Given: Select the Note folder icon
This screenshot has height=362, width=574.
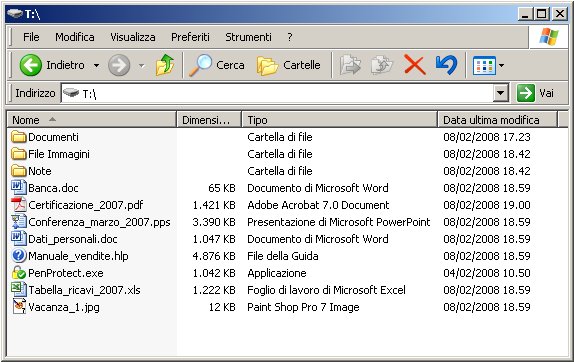Looking at the screenshot, I should tap(19, 171).
